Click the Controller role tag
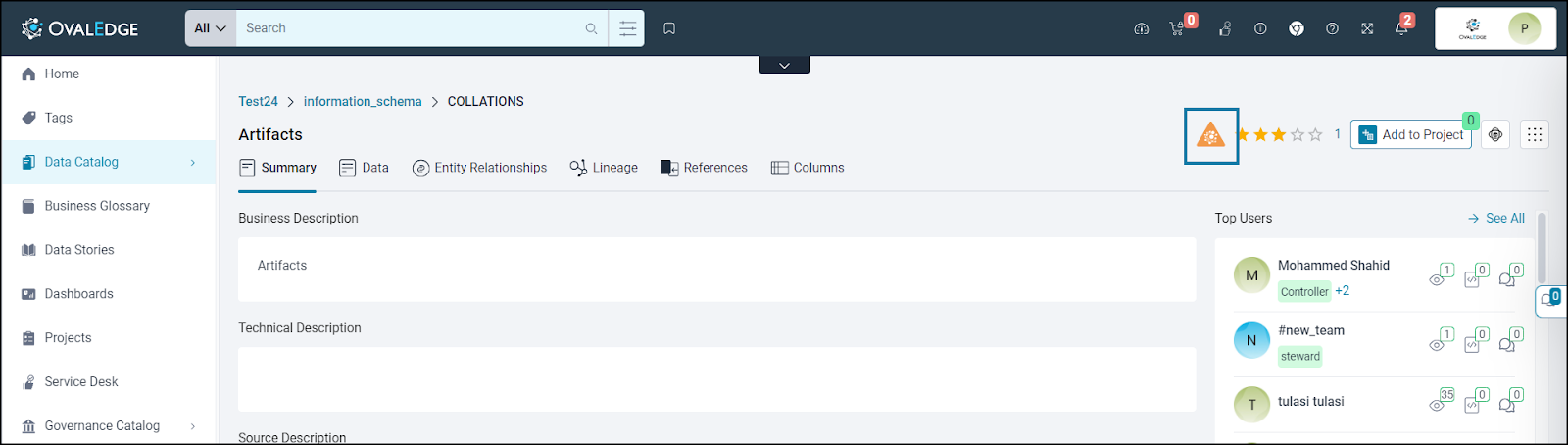 (1304, 291)
